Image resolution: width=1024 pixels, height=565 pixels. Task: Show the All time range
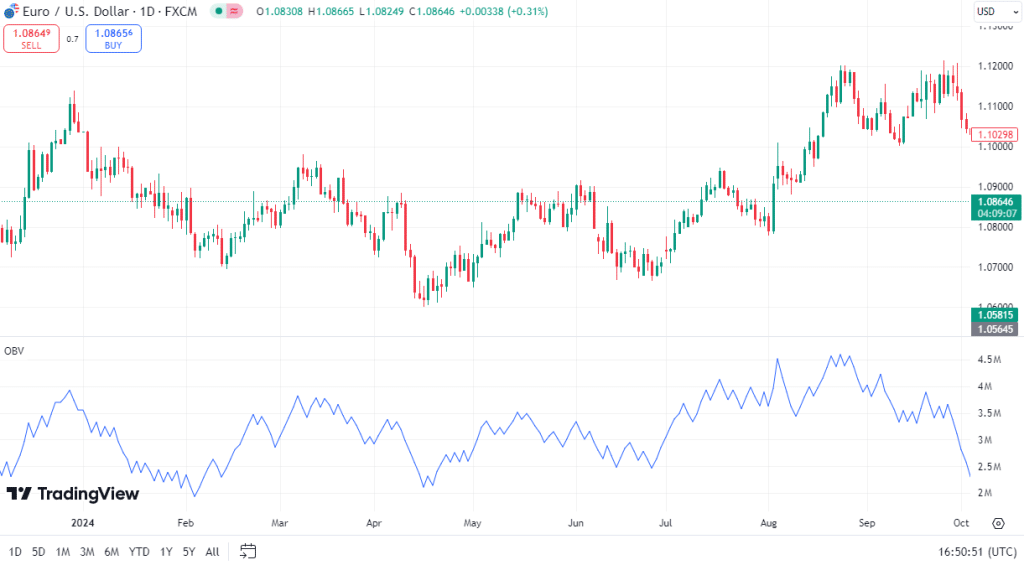click(212, 552)
